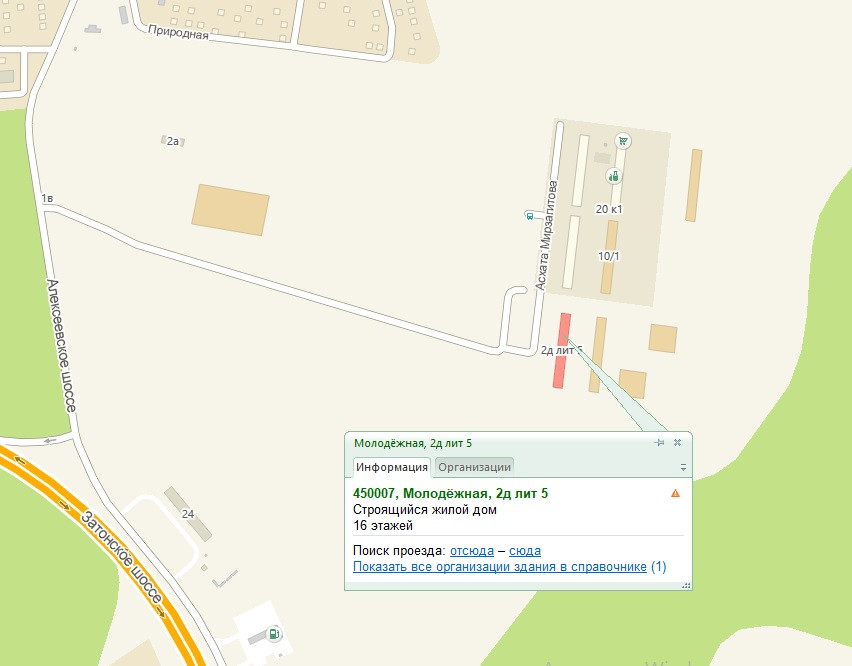852x666 pixels.
Task: Click the сюда route link
Action: point(525,551)
